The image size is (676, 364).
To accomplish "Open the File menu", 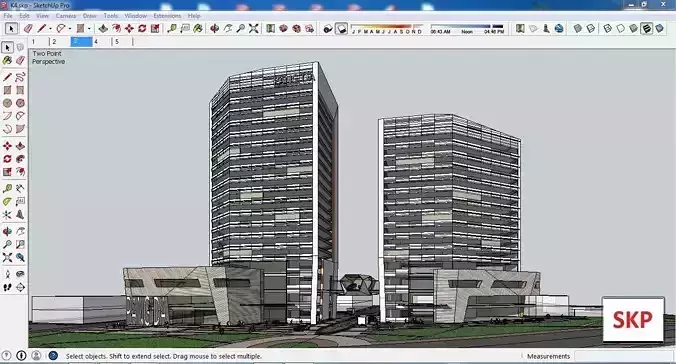I will pyautogui.click(x=8, y=16).
